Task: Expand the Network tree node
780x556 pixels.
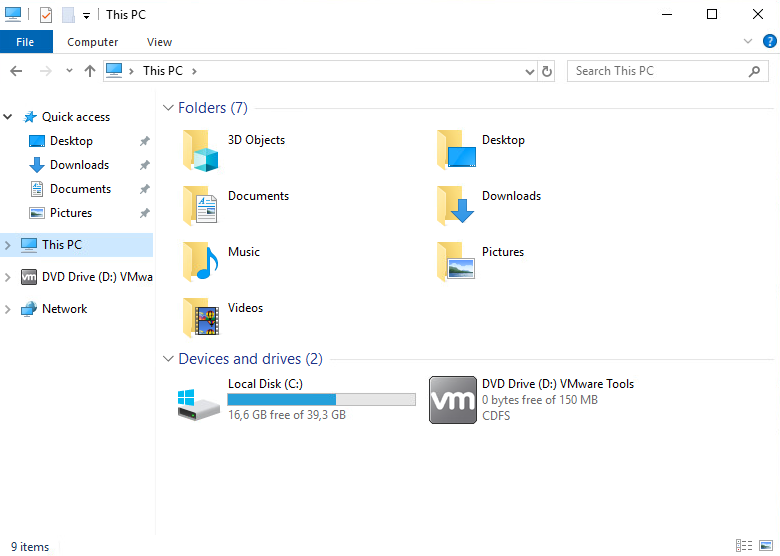Action: pos(7,309)
